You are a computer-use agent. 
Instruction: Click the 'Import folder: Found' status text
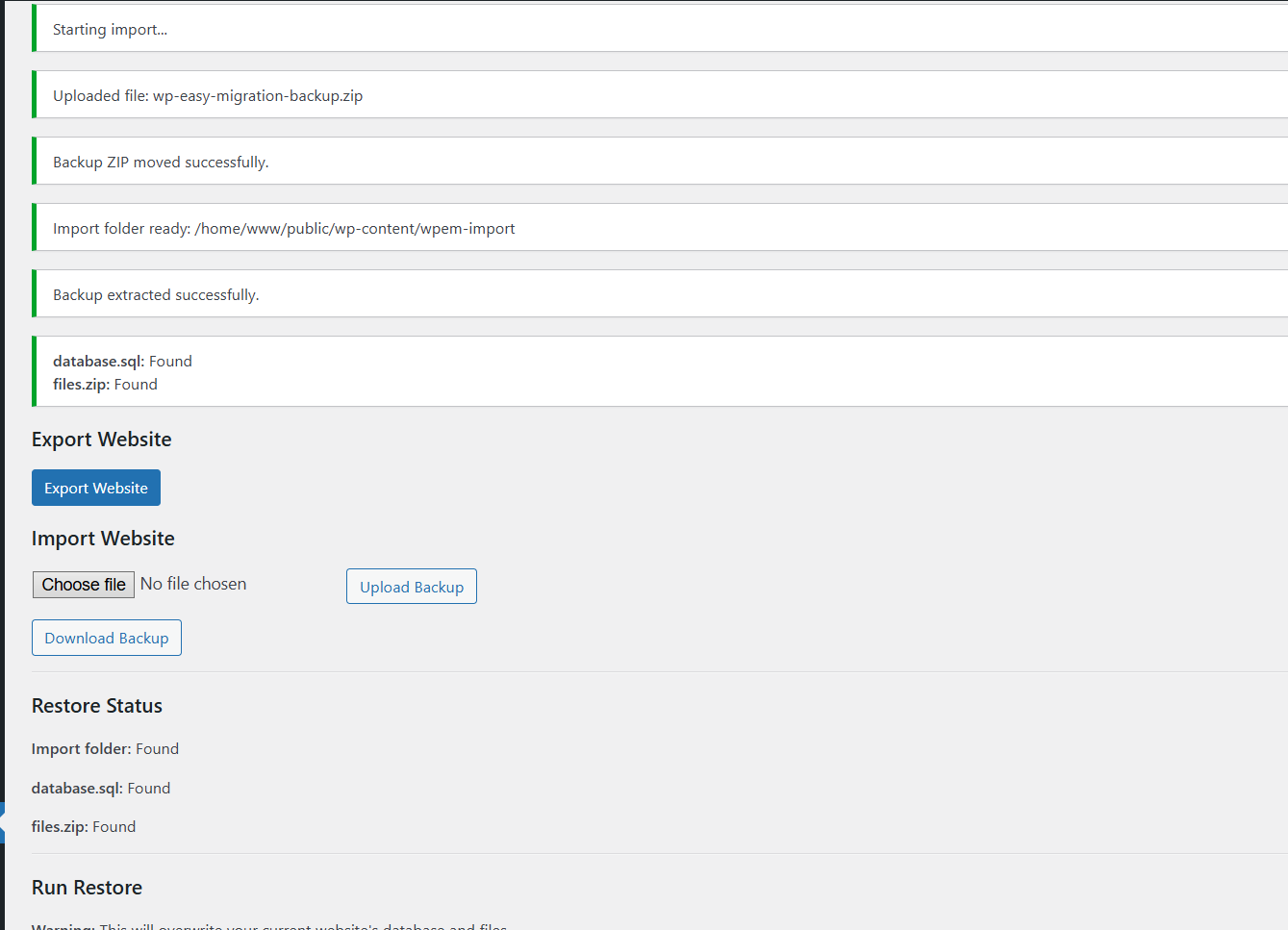point(105,748)
